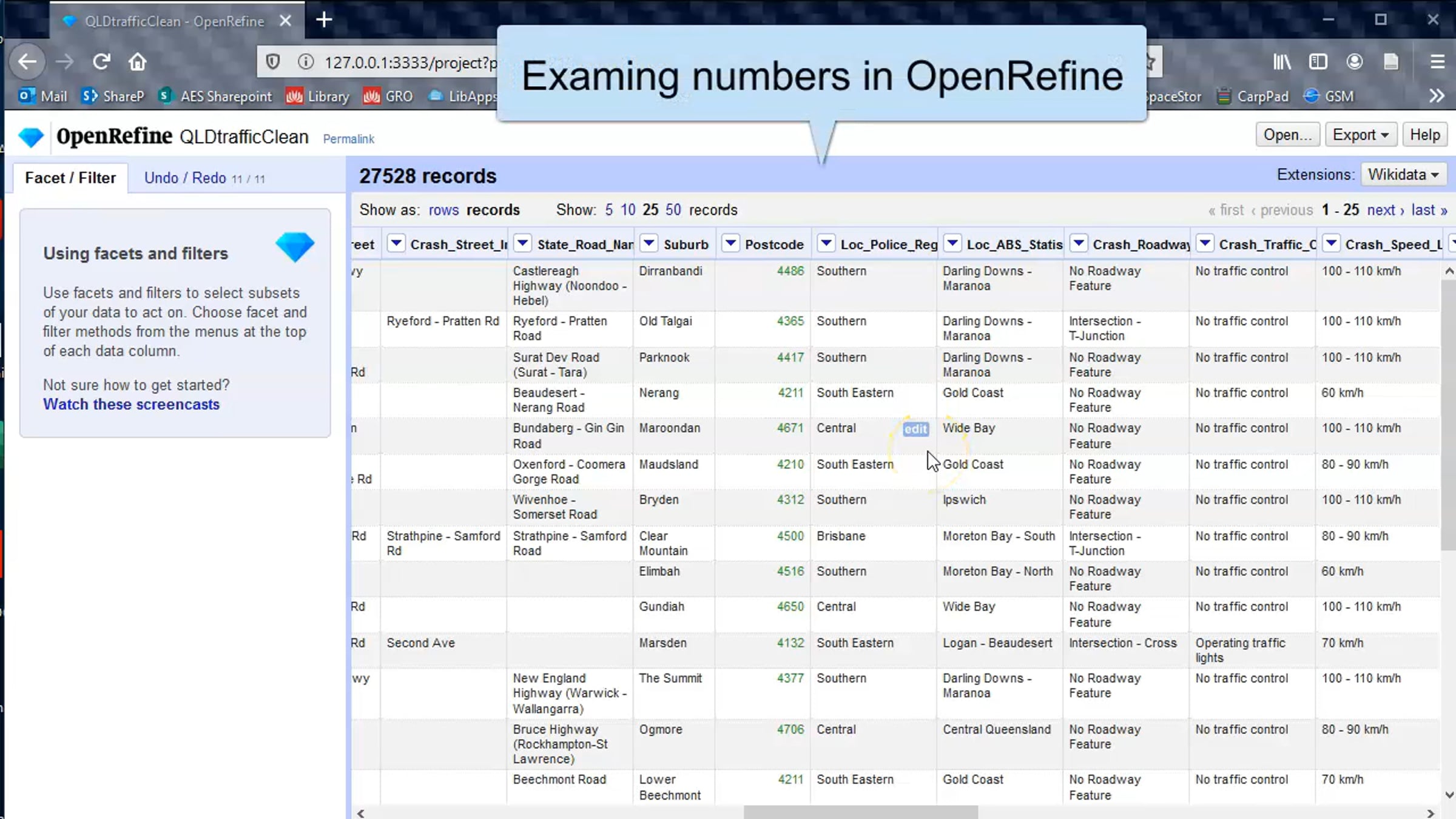Show 50 records per page

tap(673, 210)
